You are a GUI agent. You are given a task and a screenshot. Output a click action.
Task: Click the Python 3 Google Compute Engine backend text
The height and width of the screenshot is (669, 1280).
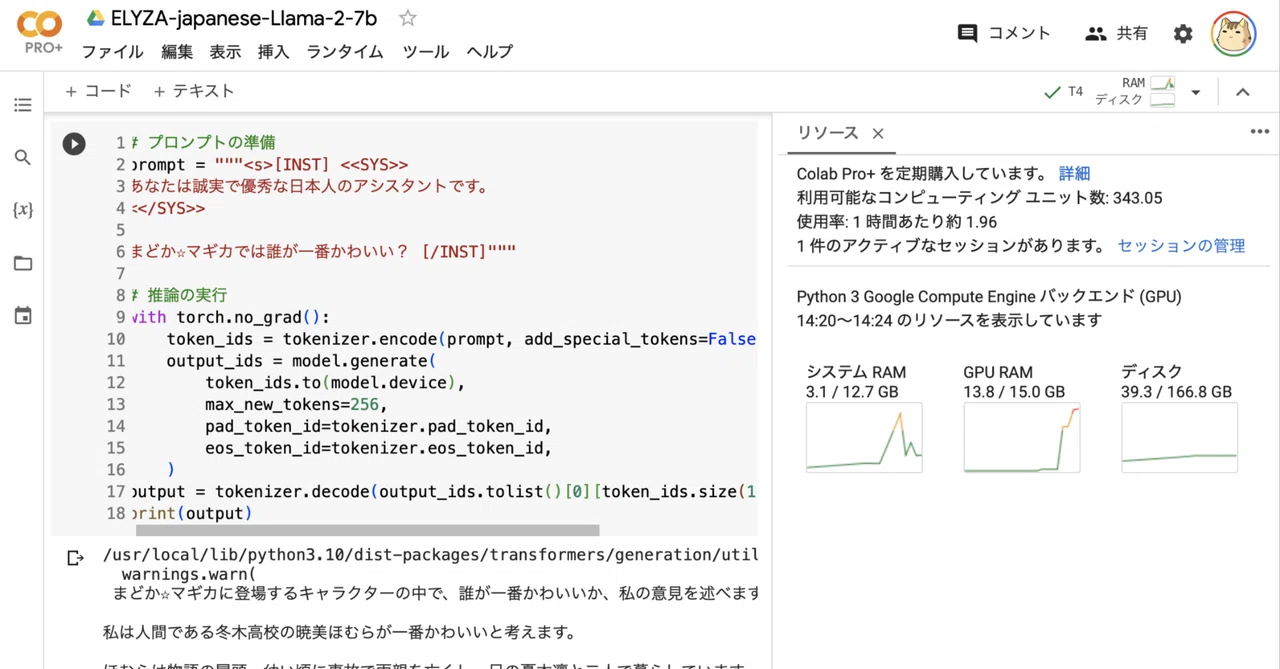point(989,297)
